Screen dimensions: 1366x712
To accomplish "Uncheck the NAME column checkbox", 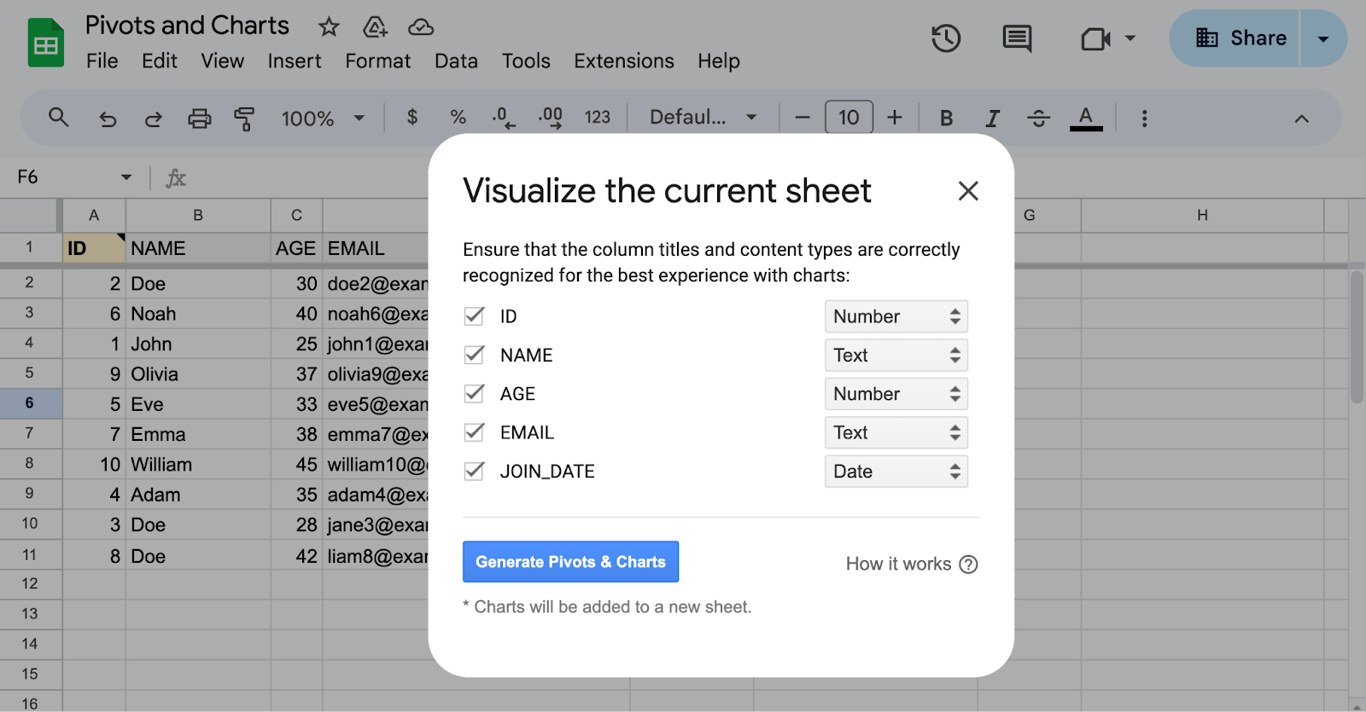I will click(474, 355).
